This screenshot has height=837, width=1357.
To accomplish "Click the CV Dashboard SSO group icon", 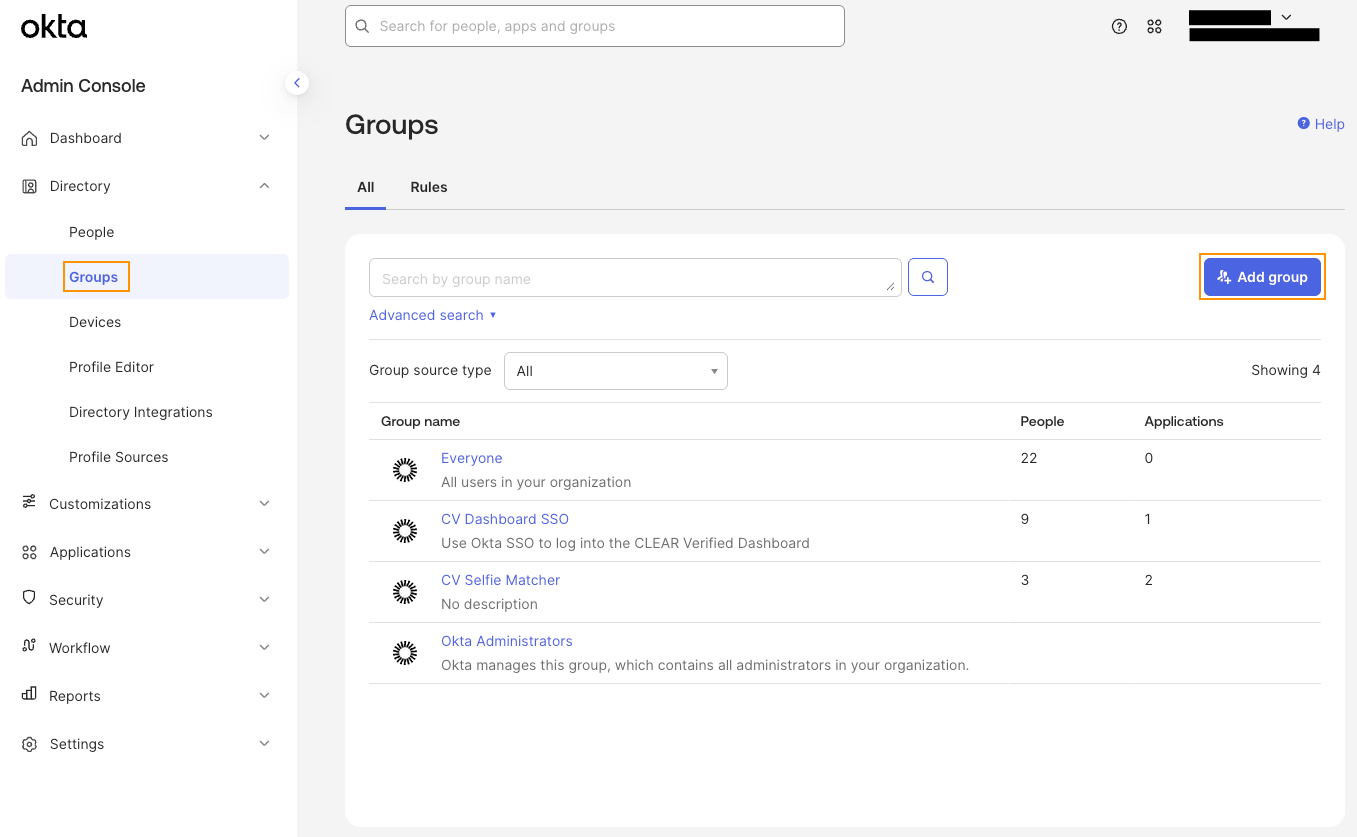I will pos(405,531).
